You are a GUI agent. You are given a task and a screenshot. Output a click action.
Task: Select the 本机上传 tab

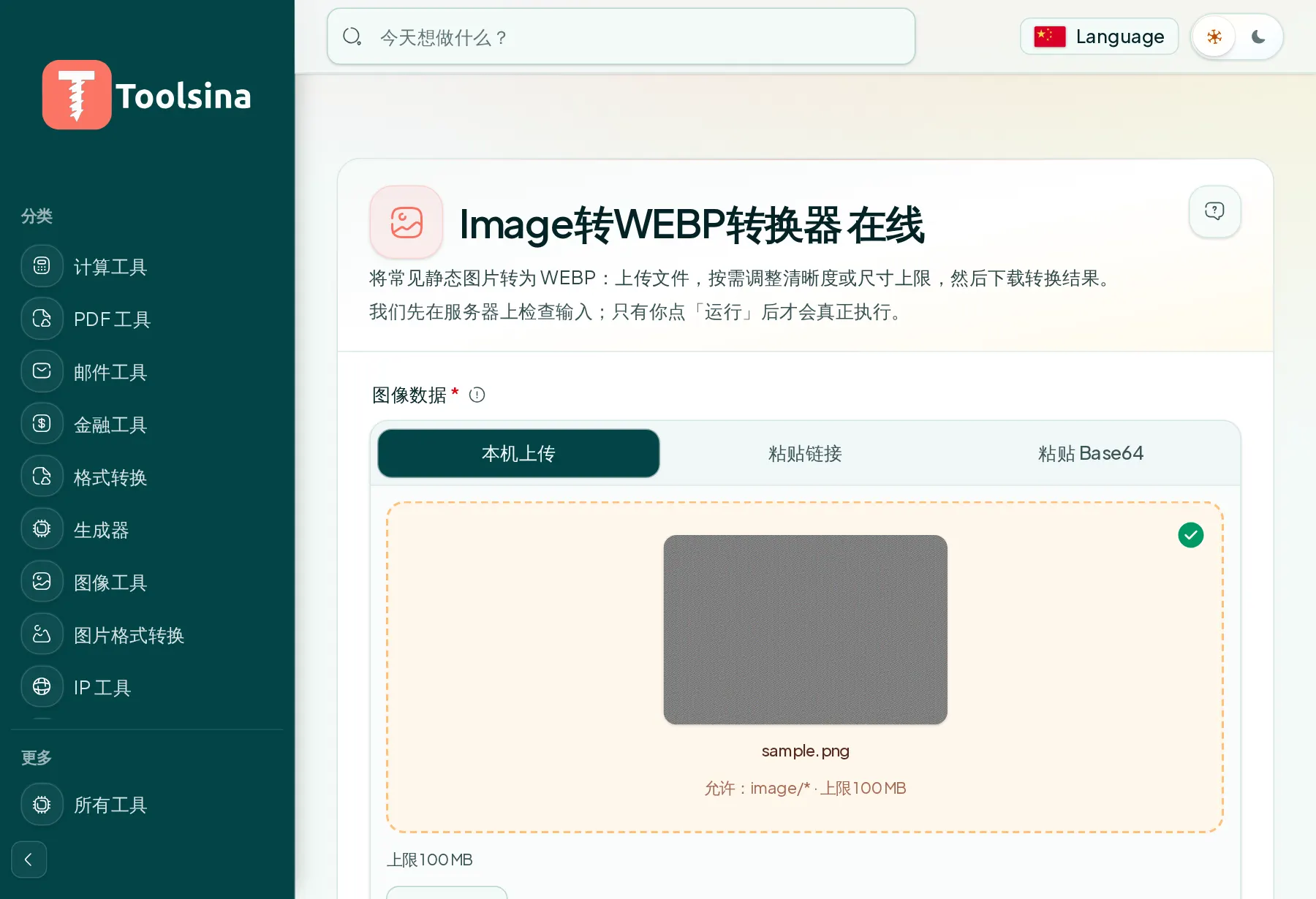coord(518,453)
